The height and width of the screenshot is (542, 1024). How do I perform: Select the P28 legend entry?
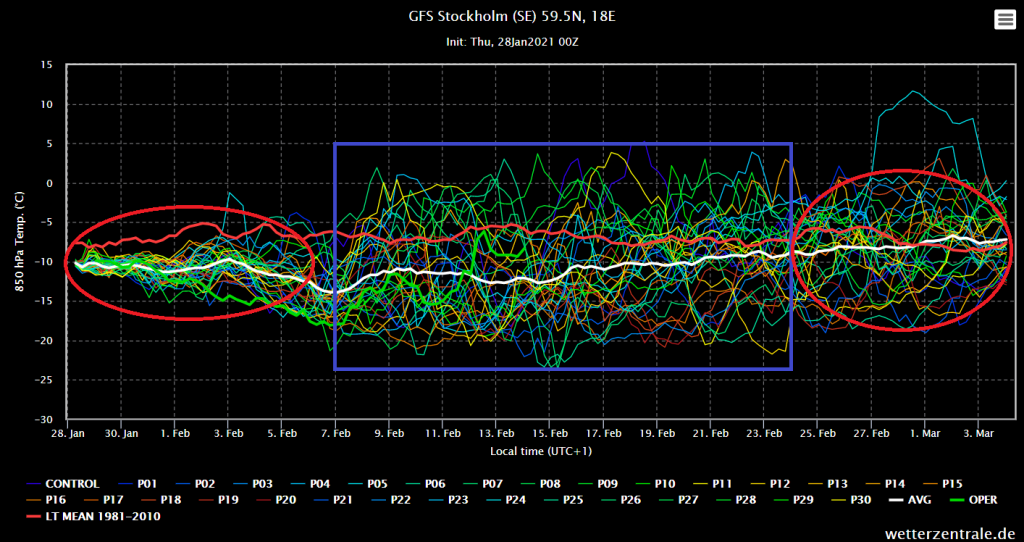click(736, 500)
